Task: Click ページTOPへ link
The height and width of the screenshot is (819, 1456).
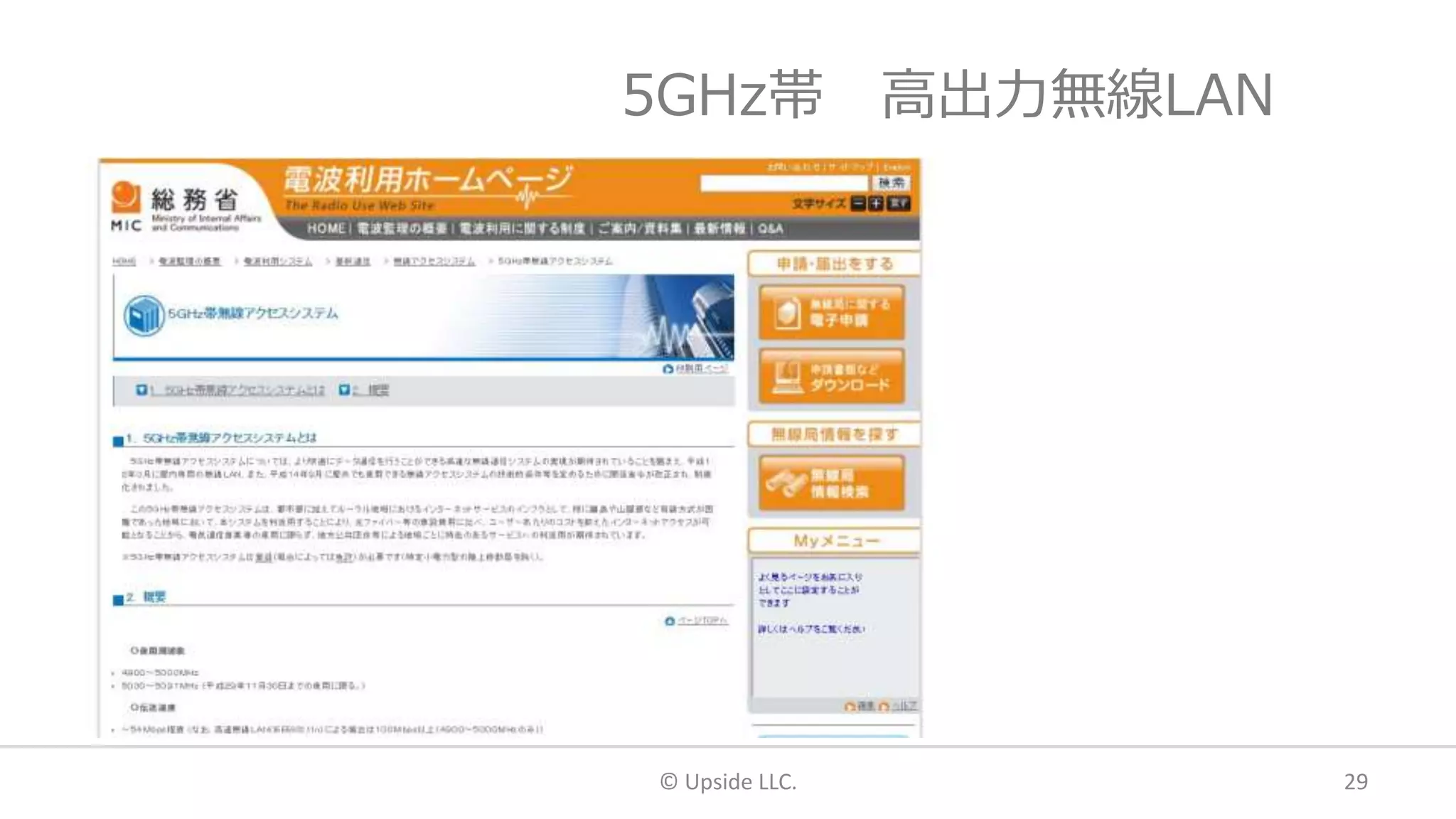Action: click(x=702, y=621)
